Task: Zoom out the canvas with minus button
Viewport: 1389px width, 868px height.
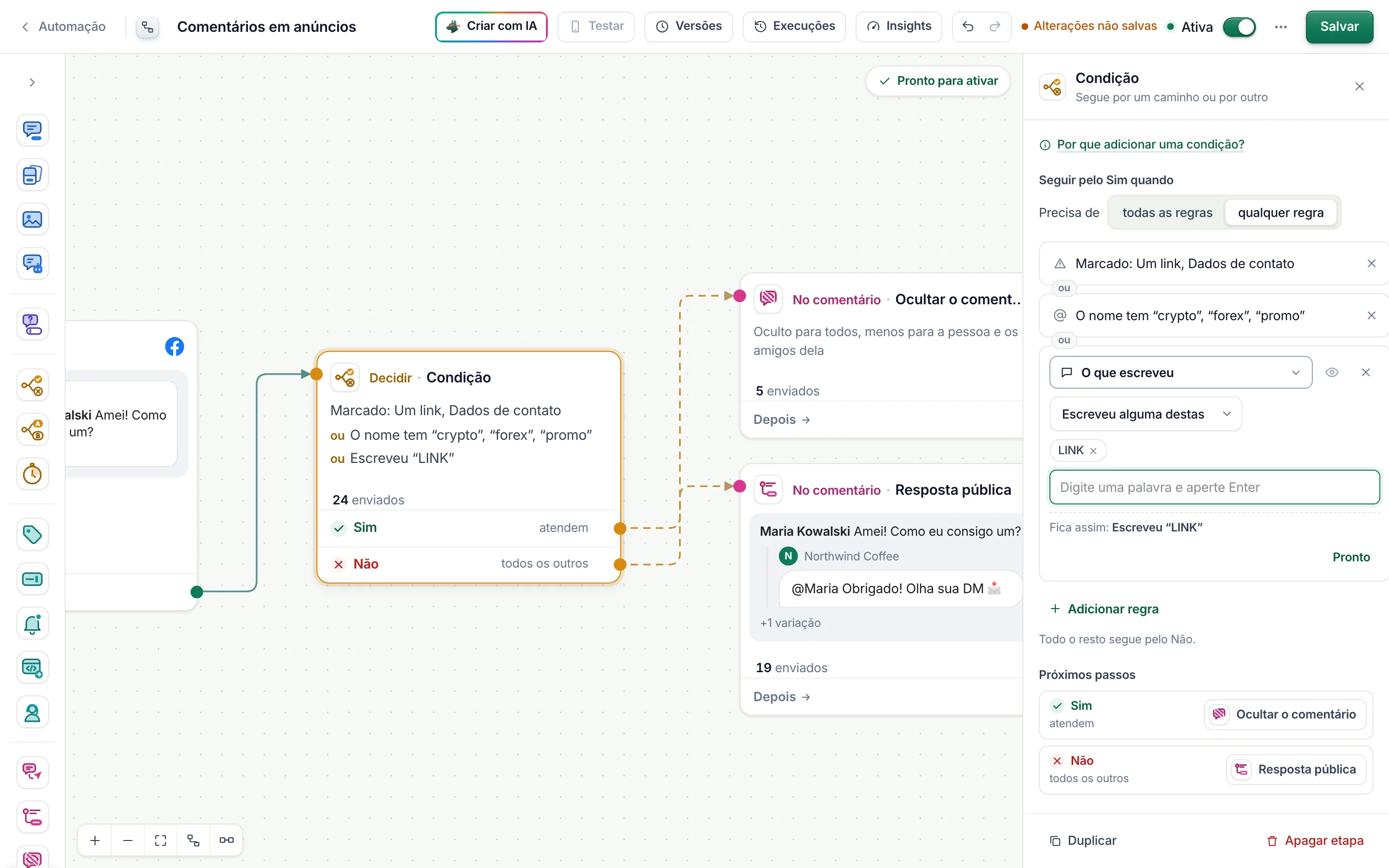Action: 128,841
